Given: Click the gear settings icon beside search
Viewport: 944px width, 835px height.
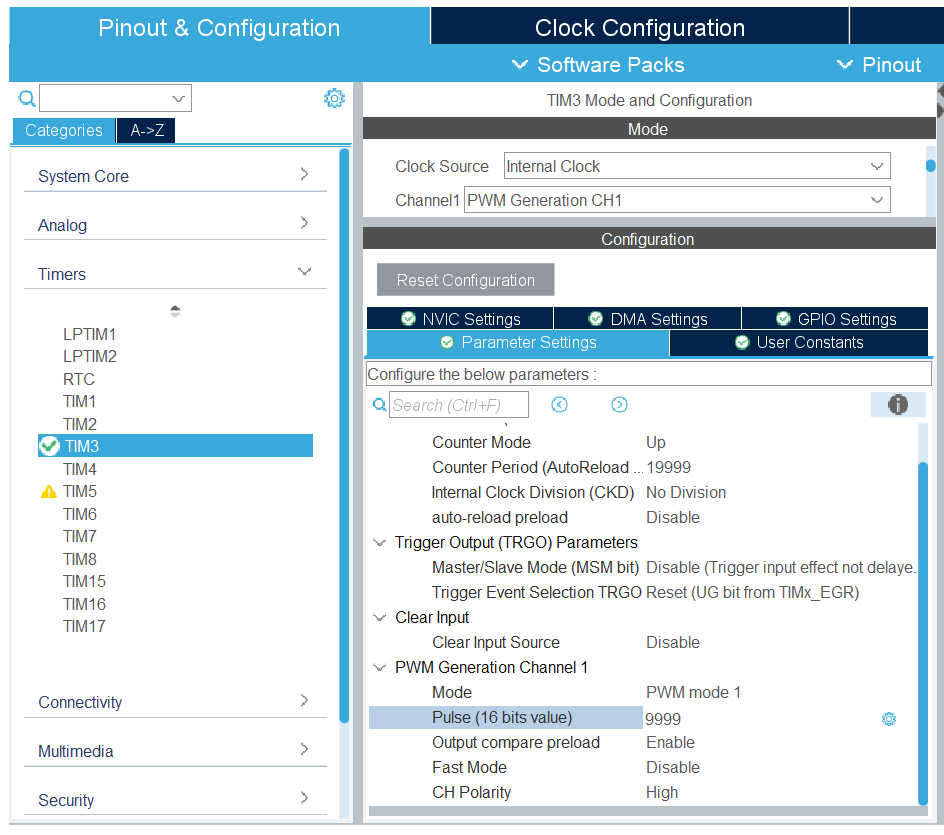Looking at the screenshot, I should [334, 98].
